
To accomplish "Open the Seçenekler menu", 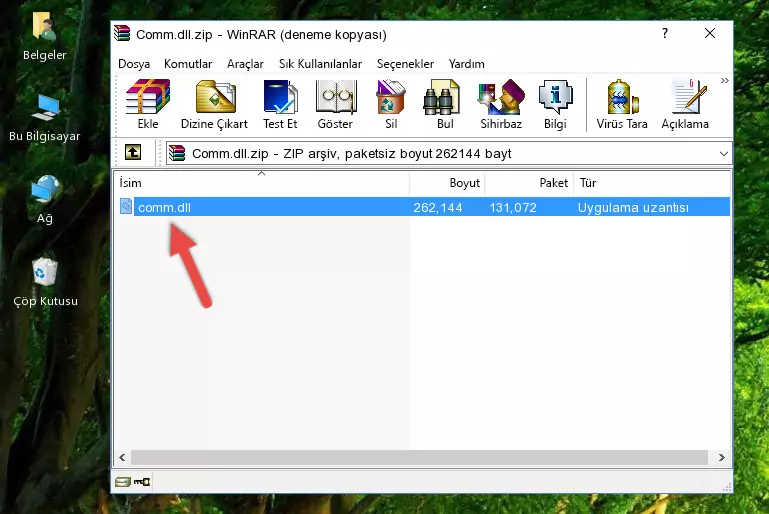I will [x=405, y=64].
